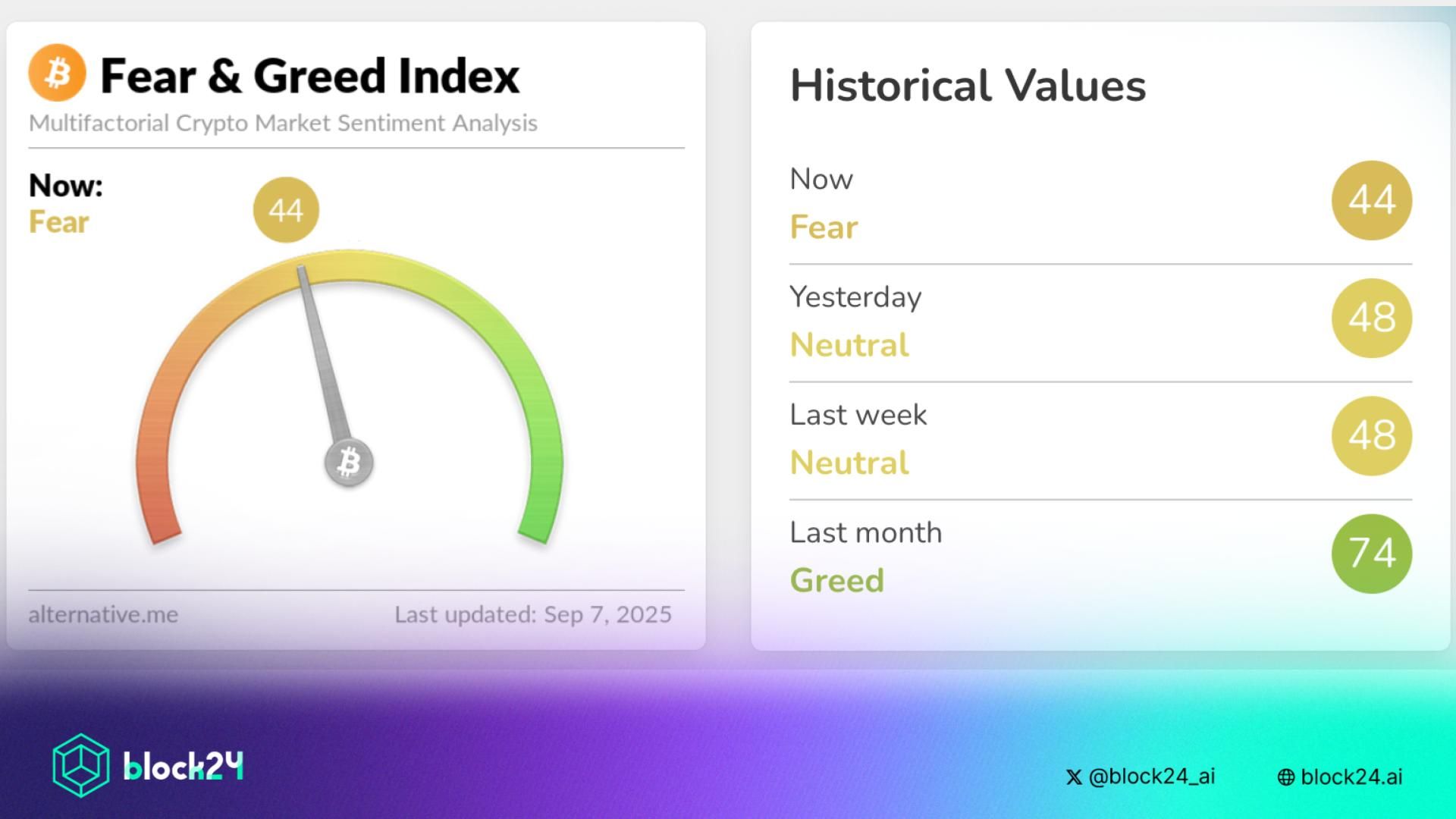Click the 44 badge above the gauge
1456x819 pixels.
[x=286, y=210]
